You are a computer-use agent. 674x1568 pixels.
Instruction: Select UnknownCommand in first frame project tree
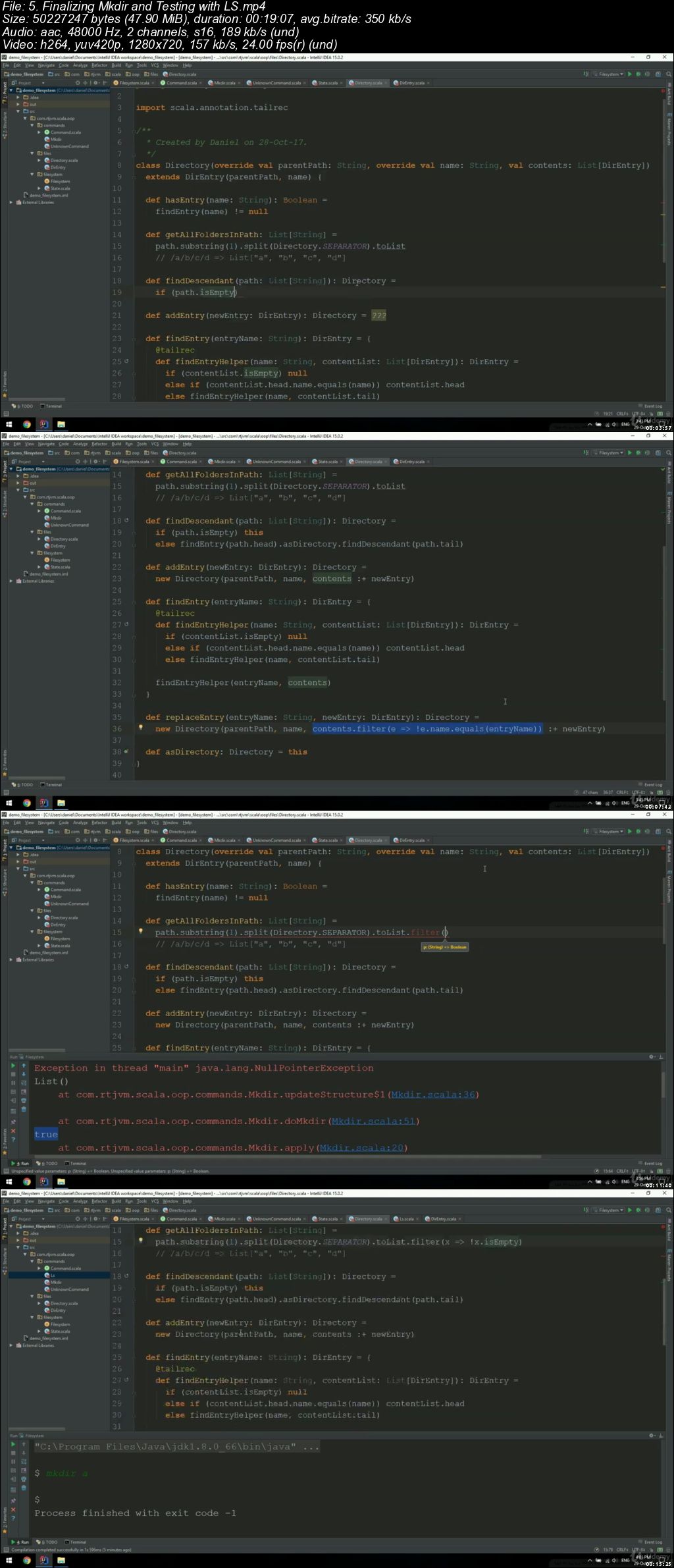66,146
